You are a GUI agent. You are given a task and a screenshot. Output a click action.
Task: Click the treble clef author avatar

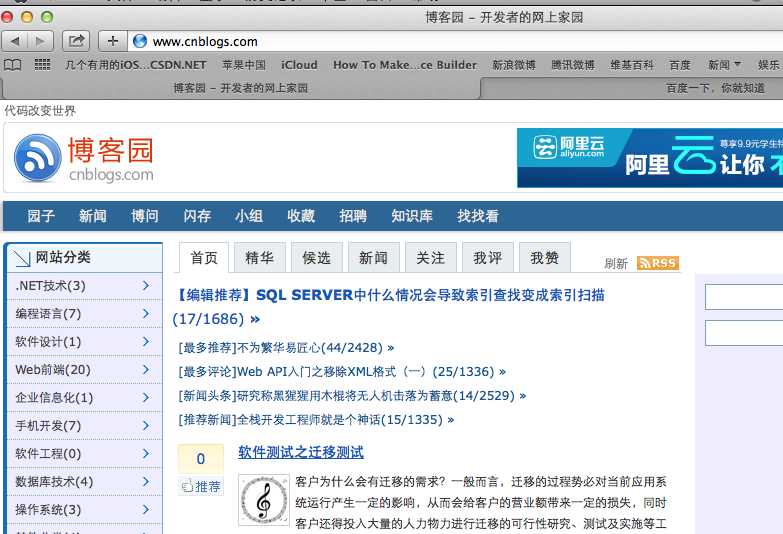[264, 500]
